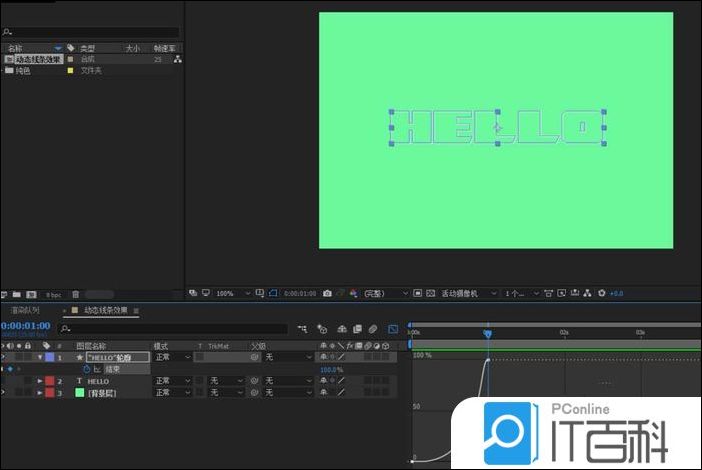Toggle shy switch for 背景层 layer
This screenshot has height=470, width=702.
[x=323, y=393]
